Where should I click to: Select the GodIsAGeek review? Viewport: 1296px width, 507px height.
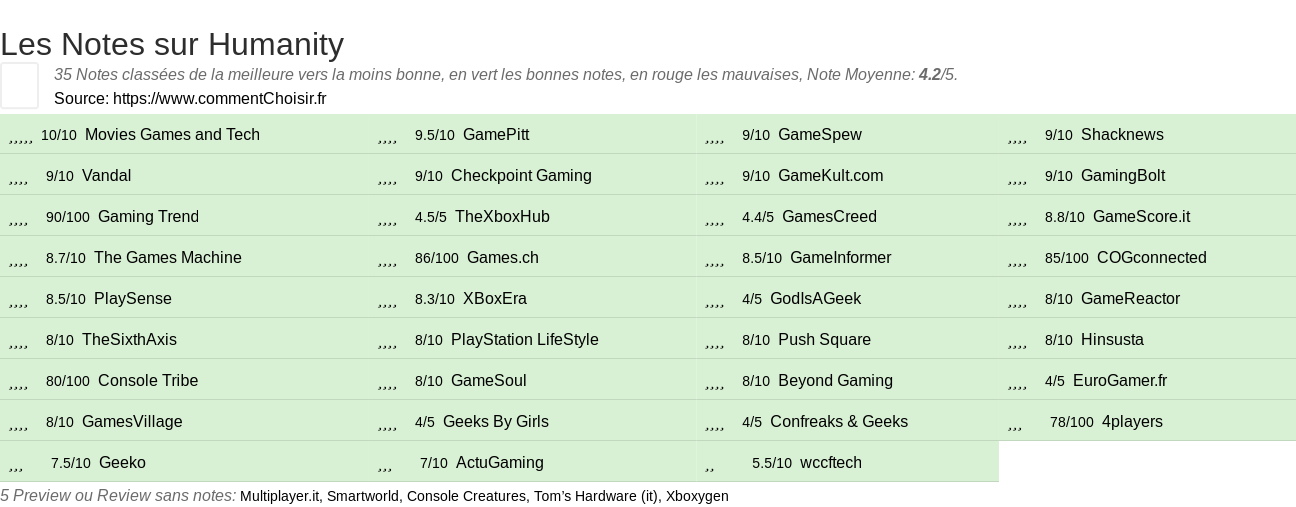(x=815, y=299)
